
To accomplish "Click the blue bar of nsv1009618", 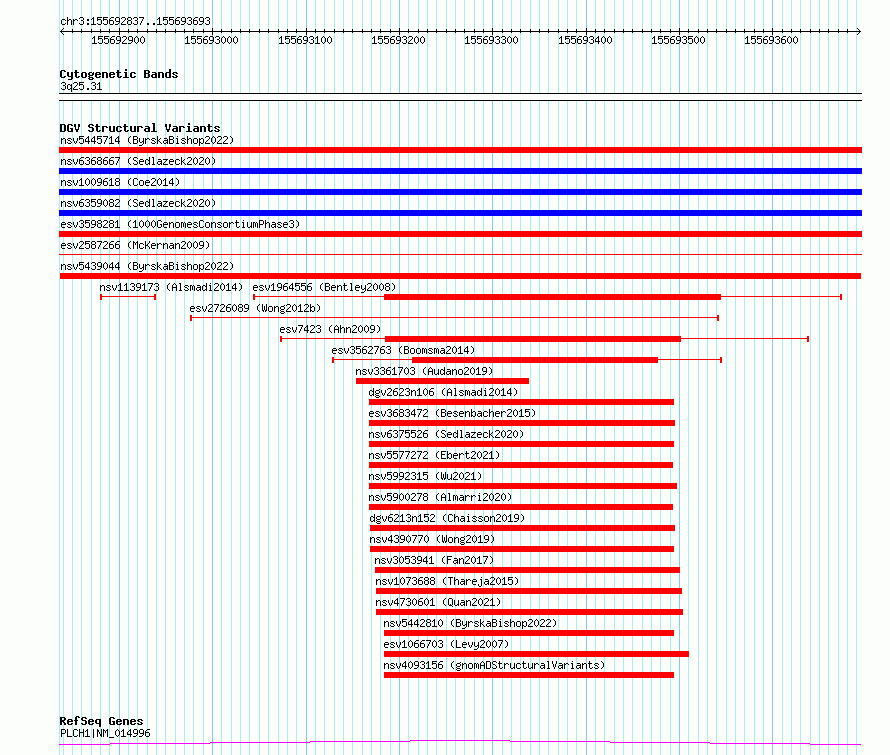I will (x=460, y=192).
